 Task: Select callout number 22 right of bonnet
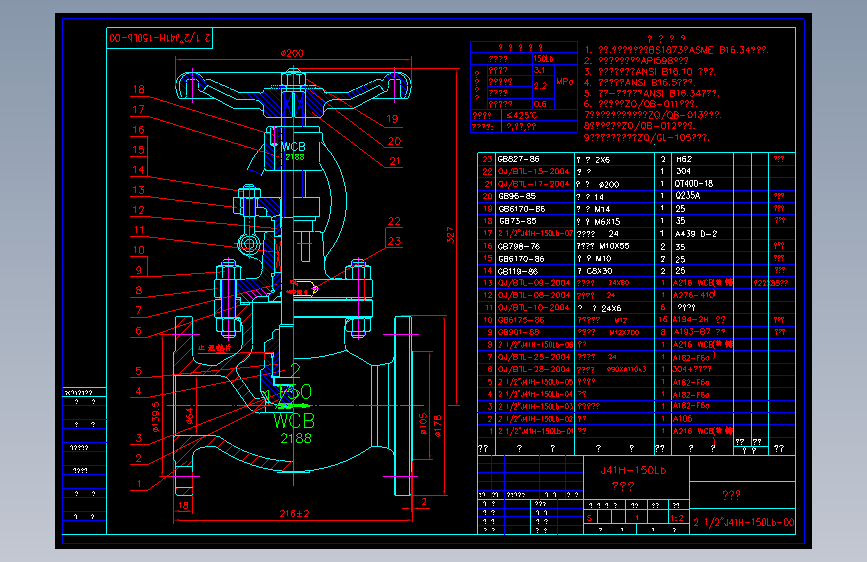click(x=394, y=221)
